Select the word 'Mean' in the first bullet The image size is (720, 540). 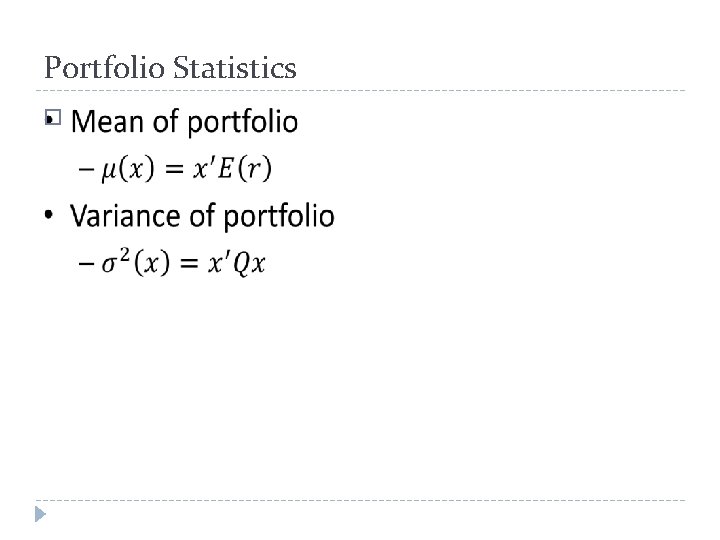[107, 122]
